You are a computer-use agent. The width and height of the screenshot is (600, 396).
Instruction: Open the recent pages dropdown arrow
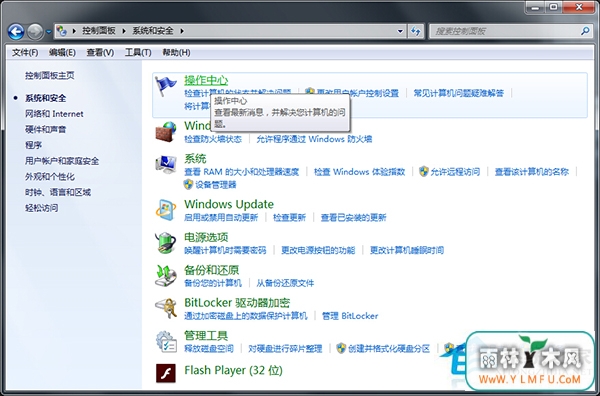click(49, 32)
